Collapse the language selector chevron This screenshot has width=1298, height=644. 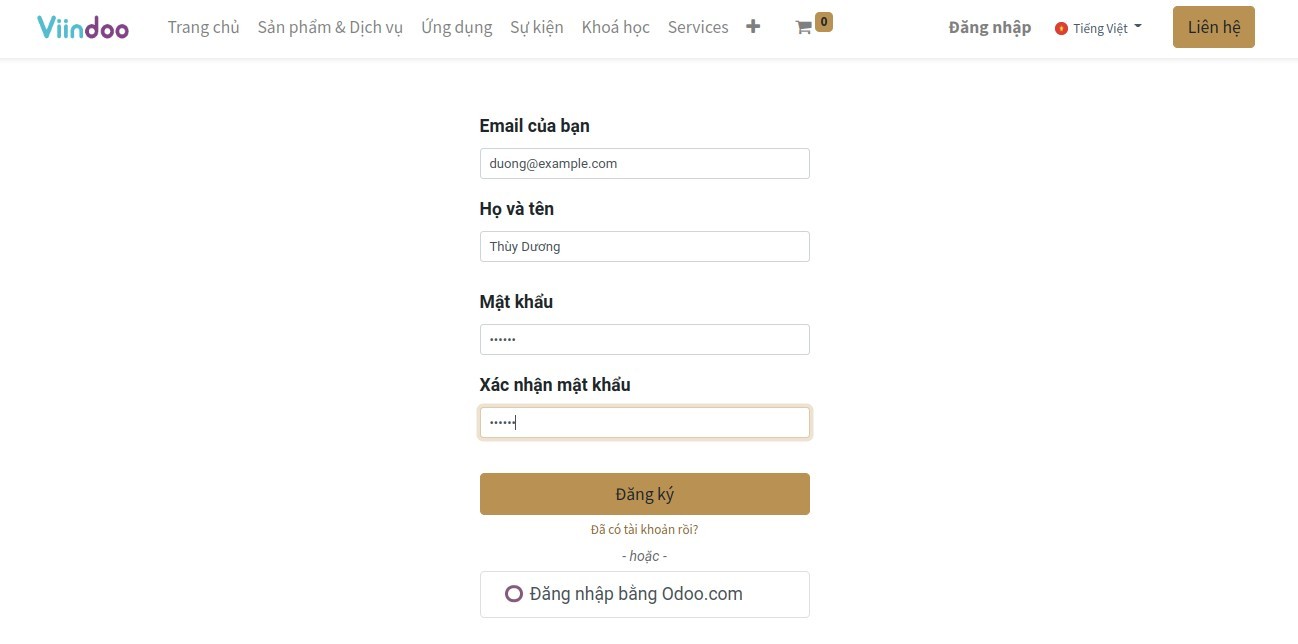1136,27
